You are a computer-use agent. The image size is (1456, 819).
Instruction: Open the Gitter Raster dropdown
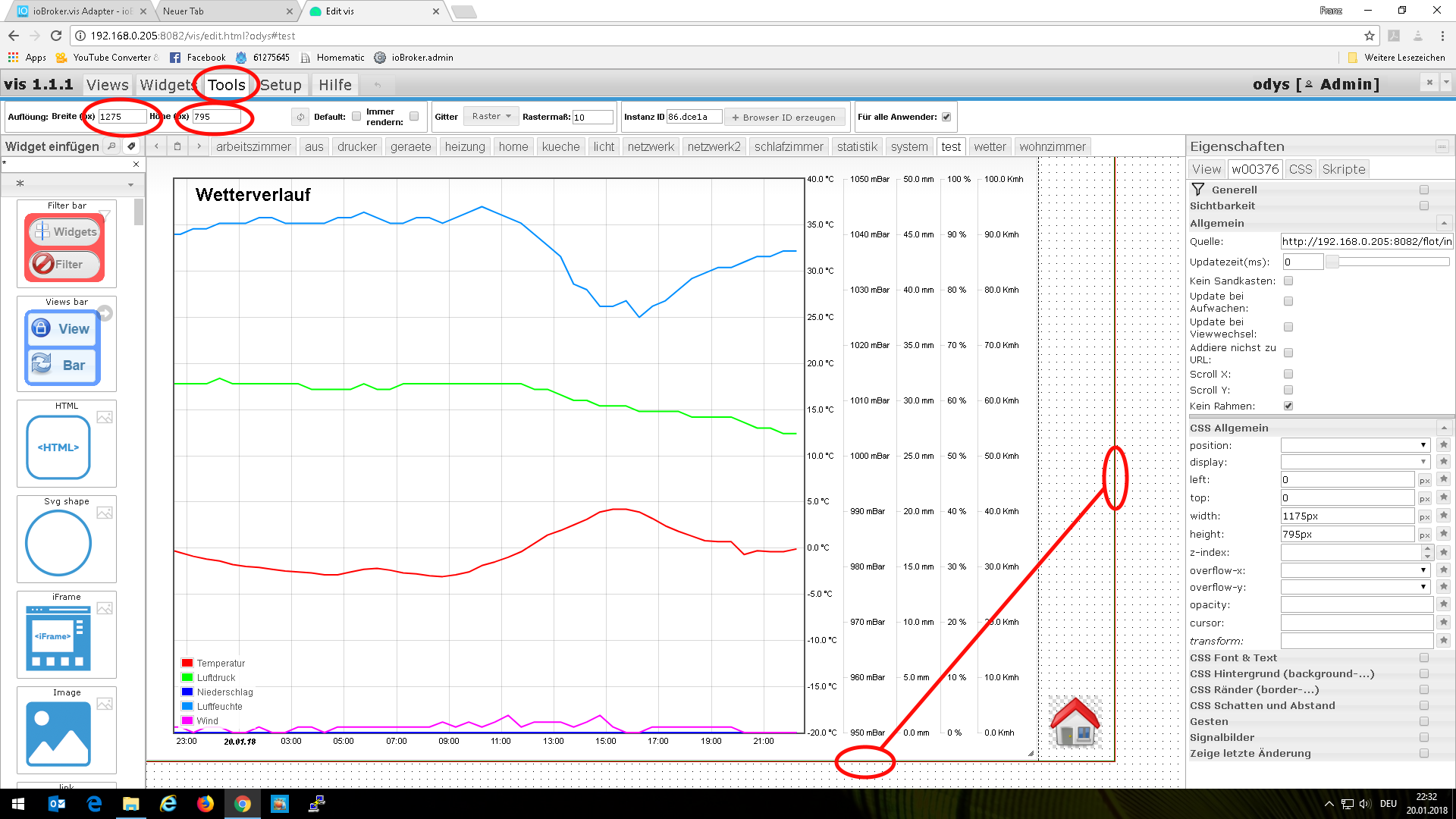(491, 117)
